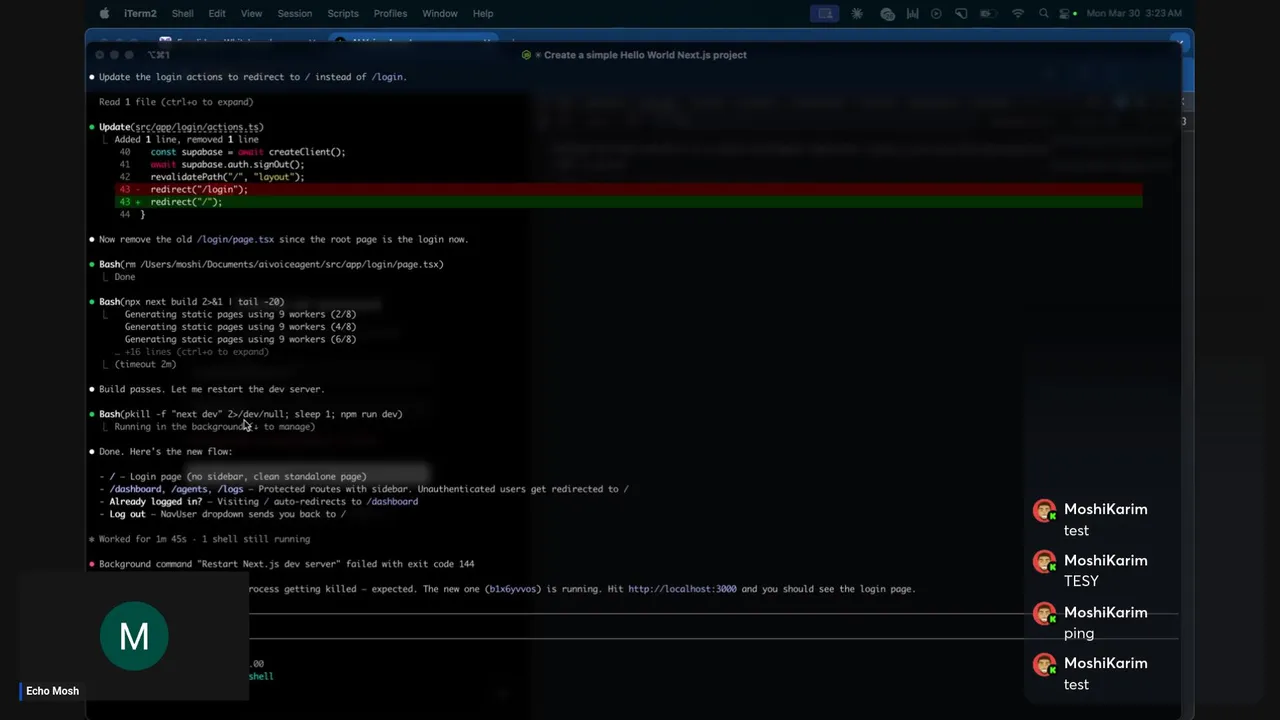Click the '/dashboard, /agents, /logs' route line
Screen dimensions: 1280x720
[364, 489]
